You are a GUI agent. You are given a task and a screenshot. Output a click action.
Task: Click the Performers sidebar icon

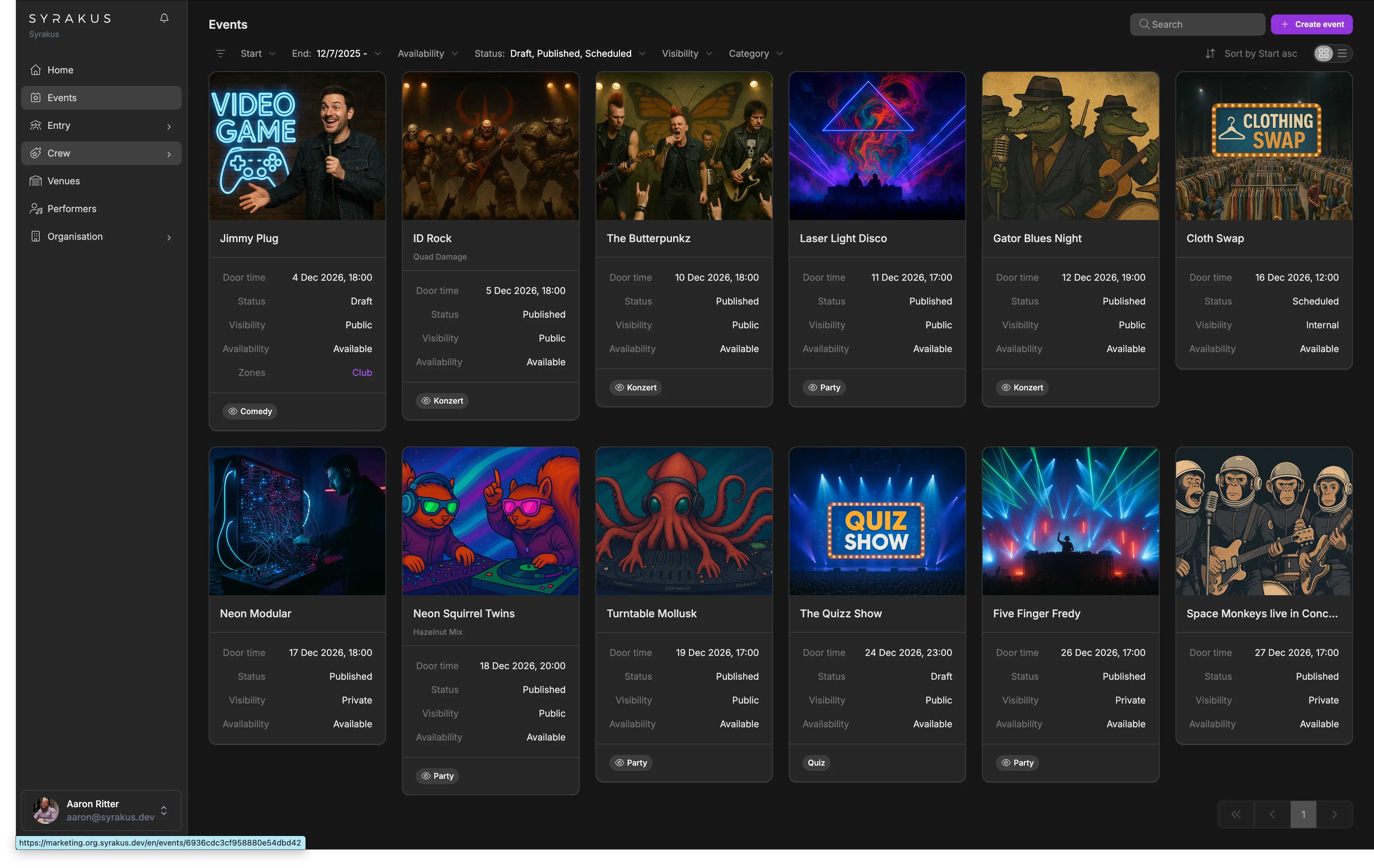35,209
